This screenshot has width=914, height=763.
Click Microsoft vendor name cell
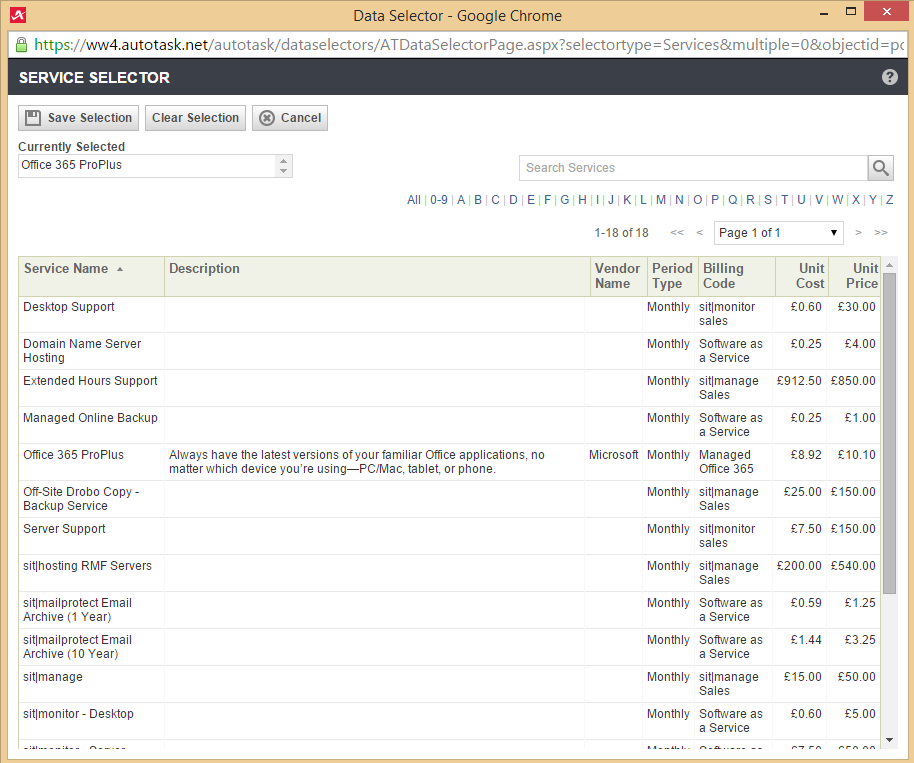click(613, 455)
